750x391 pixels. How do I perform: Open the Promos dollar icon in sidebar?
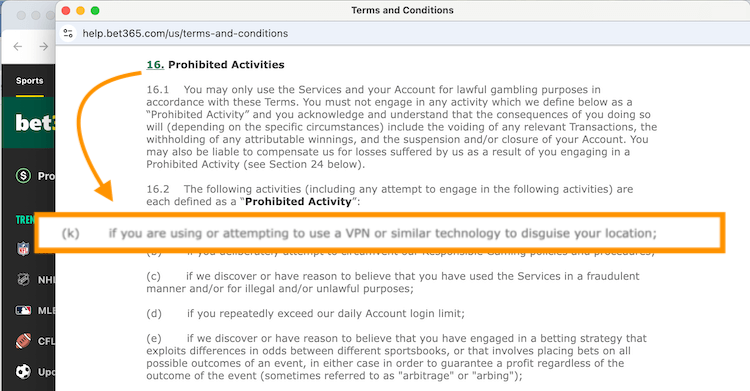click(23, 176)
